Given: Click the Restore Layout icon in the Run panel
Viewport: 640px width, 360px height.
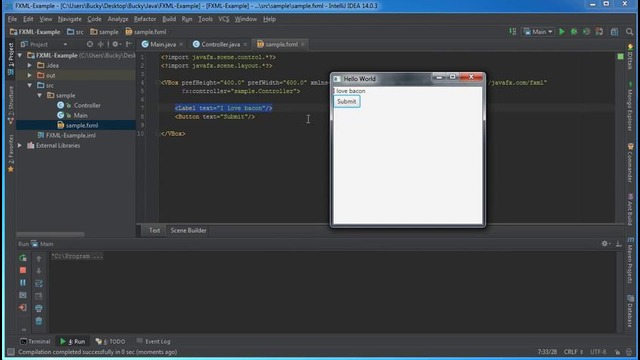Looking at the screenshot, I should click(39, 296).
